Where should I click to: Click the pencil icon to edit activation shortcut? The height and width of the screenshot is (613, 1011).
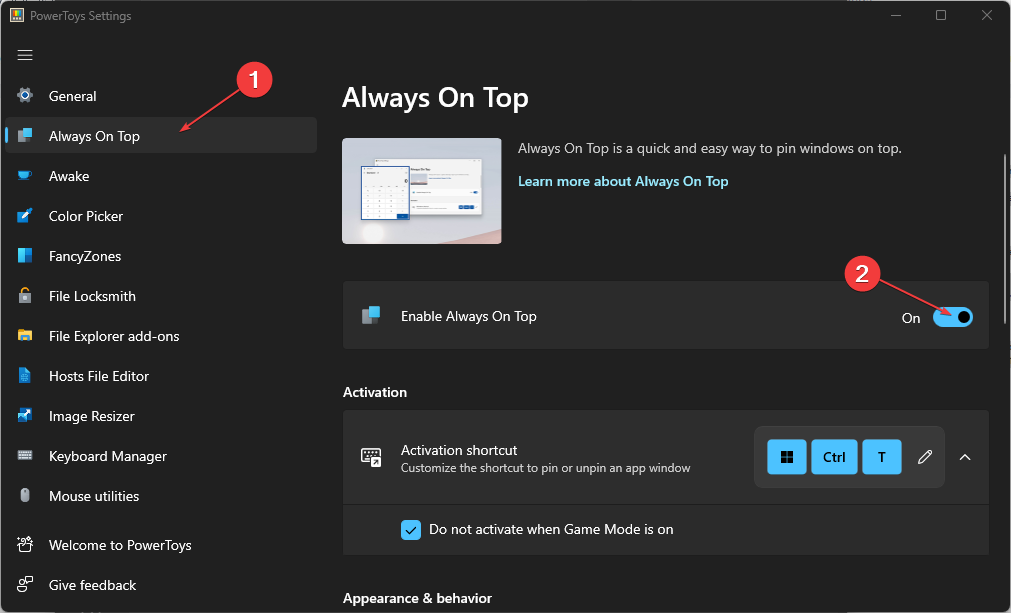[925, 457]
